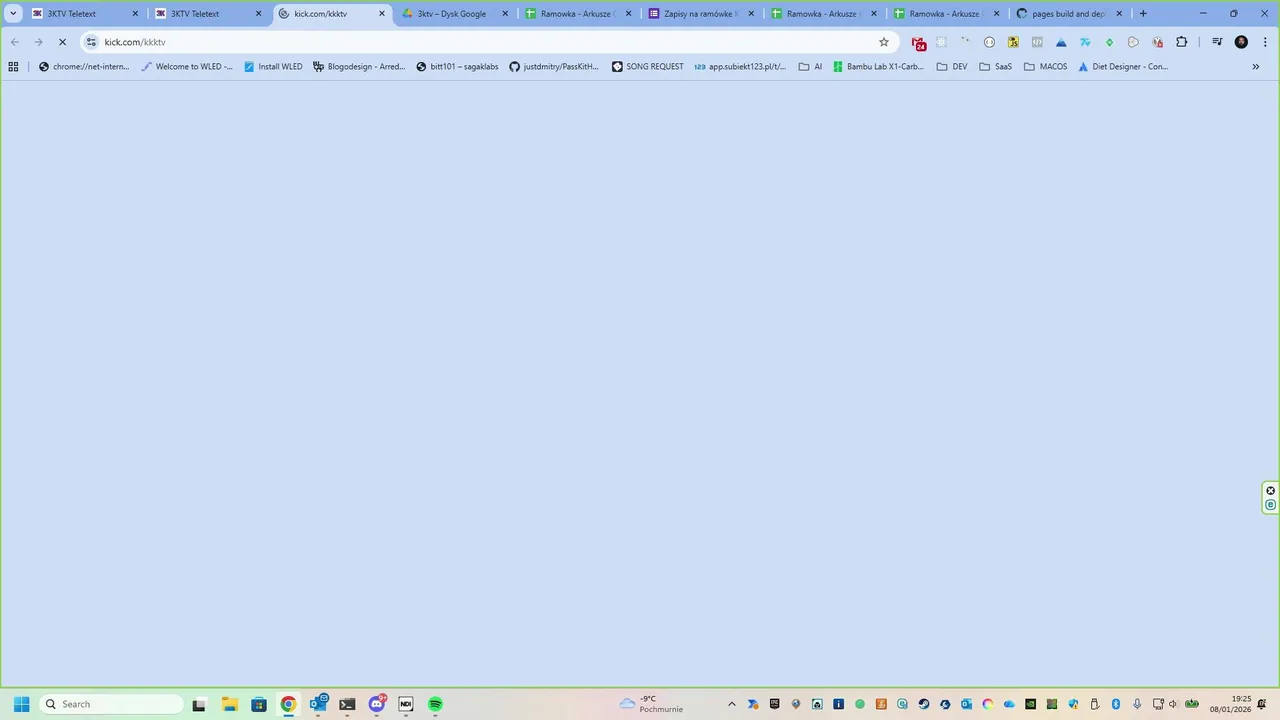
Task: Open Task View on the taskbar
Action: pos(199,704)
